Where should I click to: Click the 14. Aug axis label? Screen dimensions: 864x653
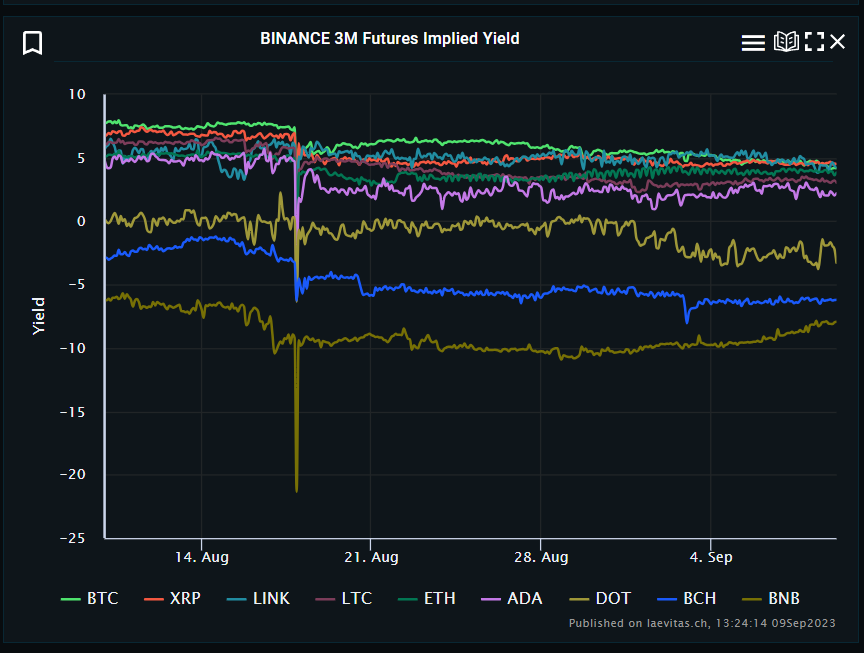coord(202,557)
